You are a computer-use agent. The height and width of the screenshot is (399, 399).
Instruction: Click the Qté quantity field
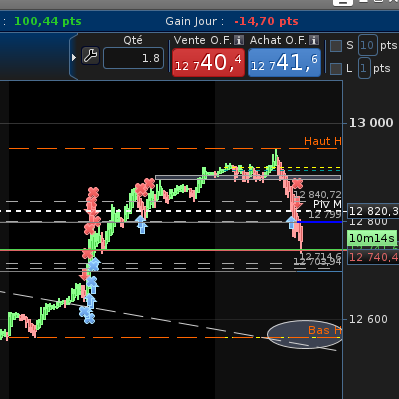click(133, 58)
